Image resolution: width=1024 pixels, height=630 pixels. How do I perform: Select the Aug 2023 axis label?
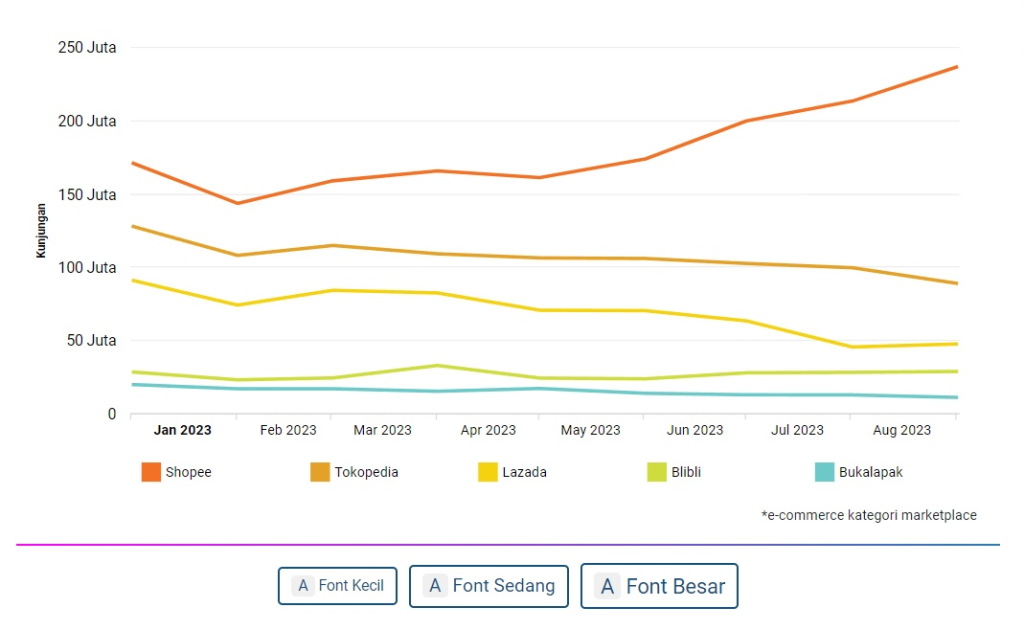click(901, 430)
